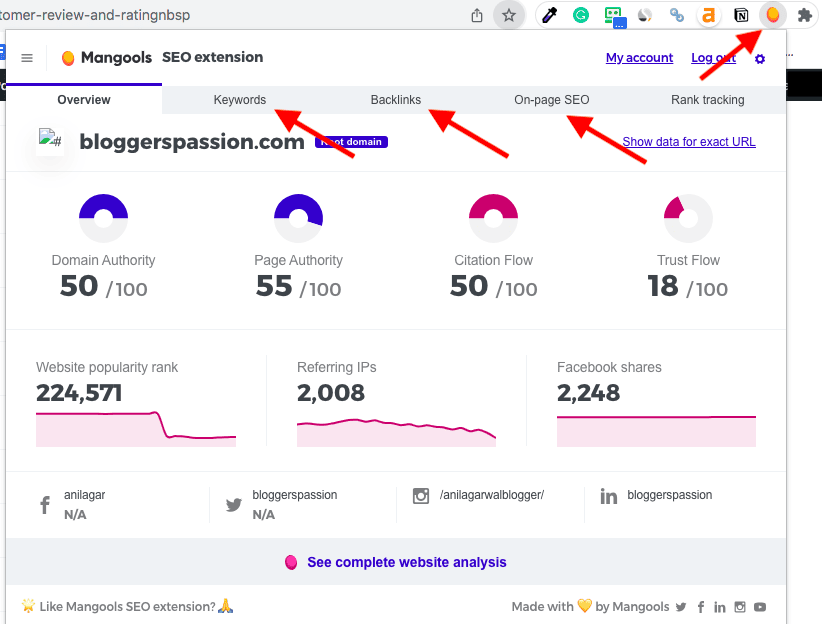Click the 224,571 popularity rank value
The height and width of the screenshot is (624, 822).
[x=79, y=393]
